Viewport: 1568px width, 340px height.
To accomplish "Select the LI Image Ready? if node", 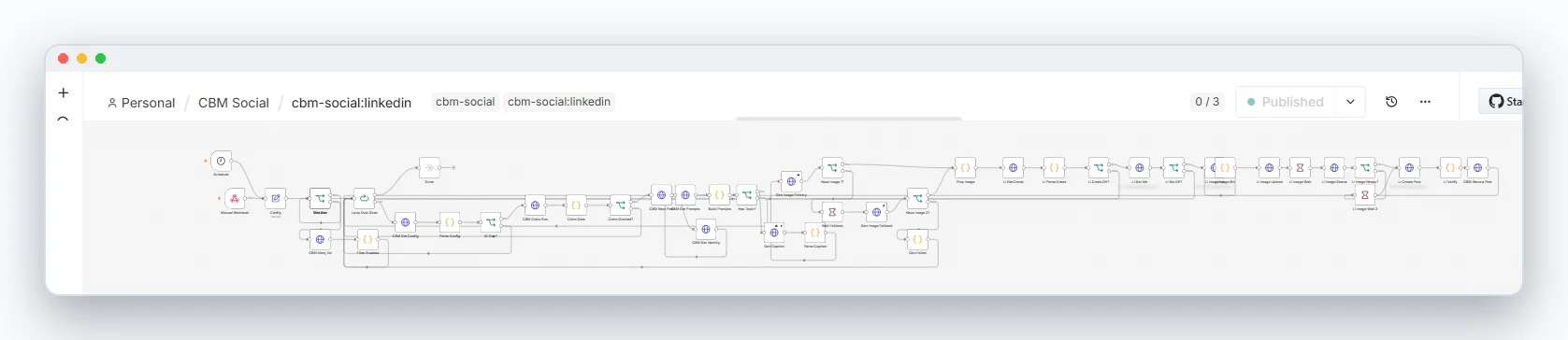I will 1365,167.
